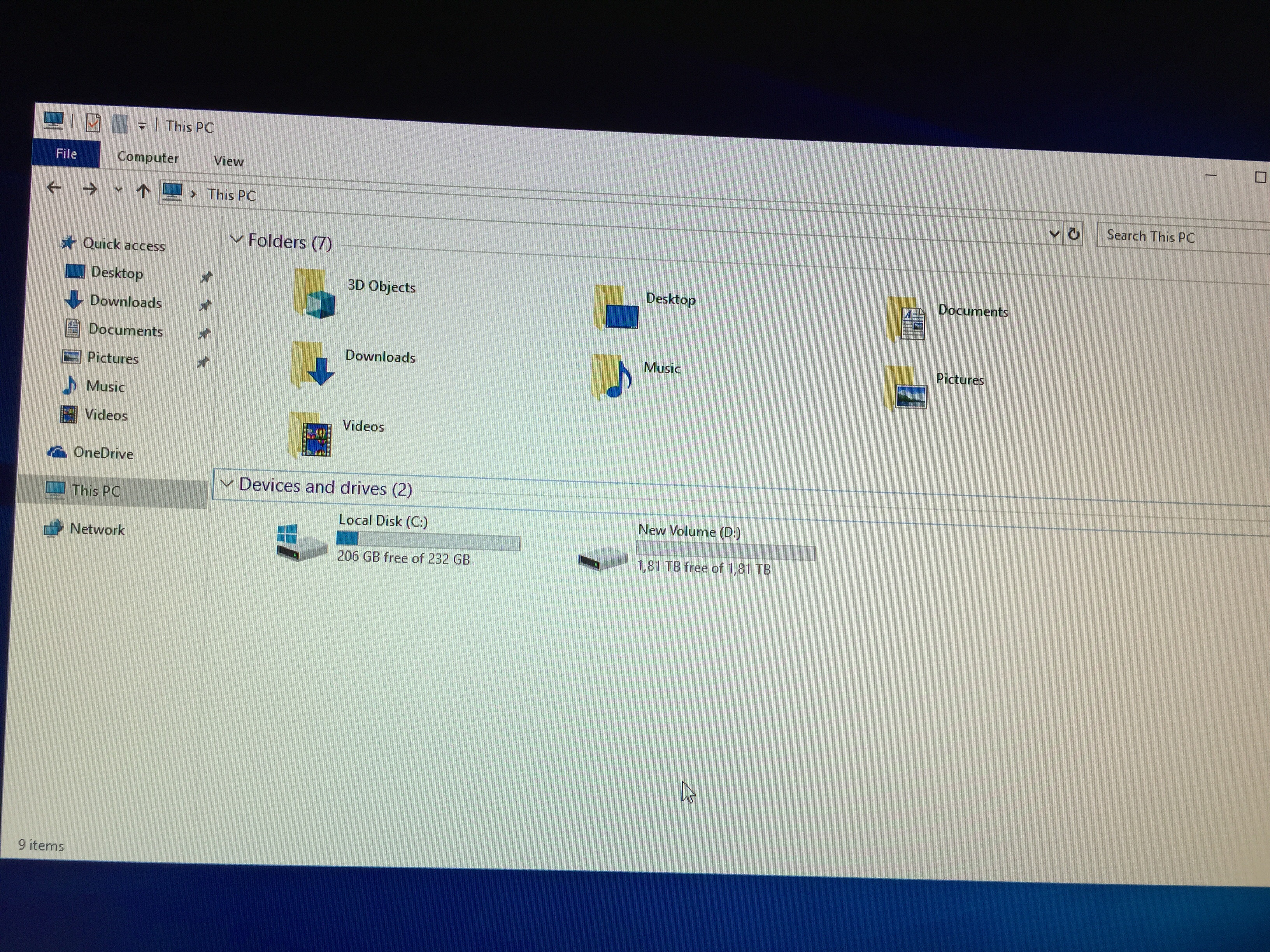Select Pictures in the navigation pane

tap(100, 357)
